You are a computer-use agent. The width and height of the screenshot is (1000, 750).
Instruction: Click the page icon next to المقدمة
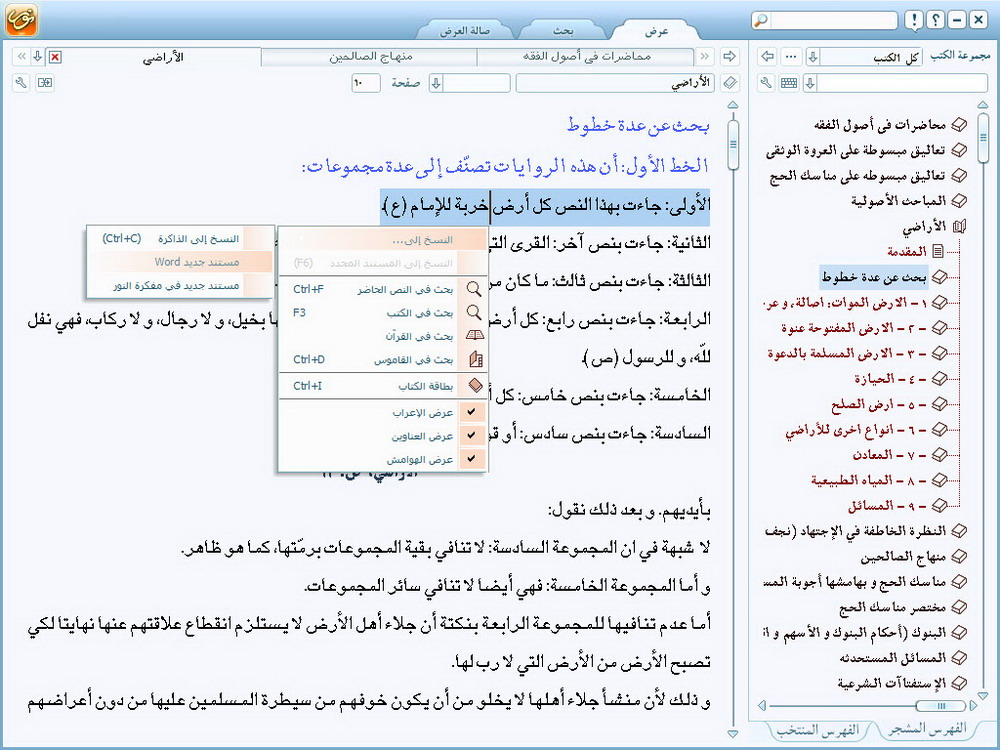[938, 251]
